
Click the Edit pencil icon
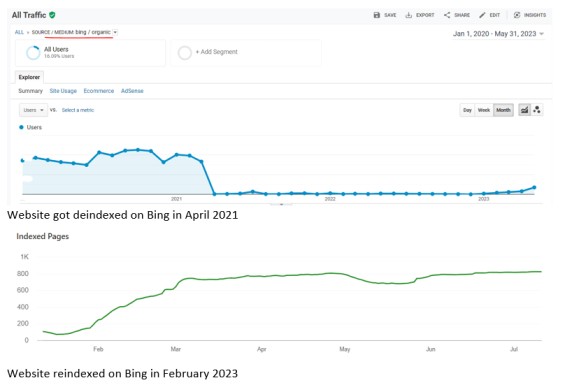[x=482, y=15]
